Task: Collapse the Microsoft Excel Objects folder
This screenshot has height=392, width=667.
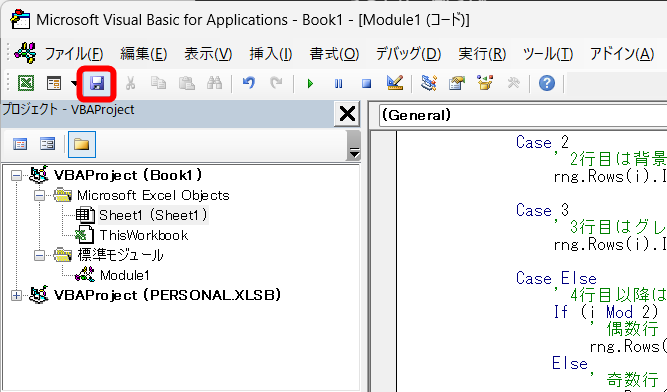Action: pyautogui.click(x=39, y=196)
